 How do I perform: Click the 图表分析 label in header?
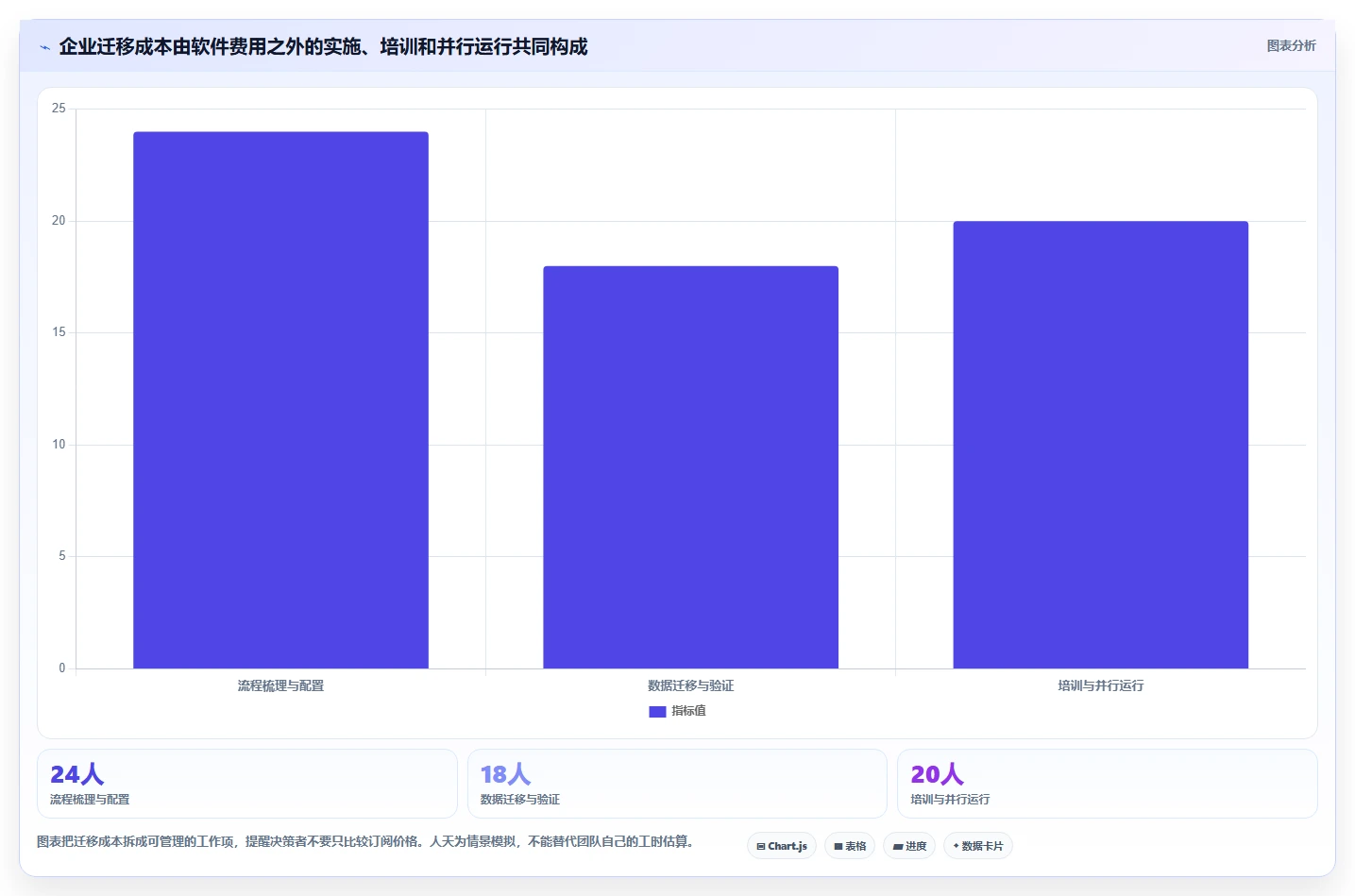[1291, 45]
